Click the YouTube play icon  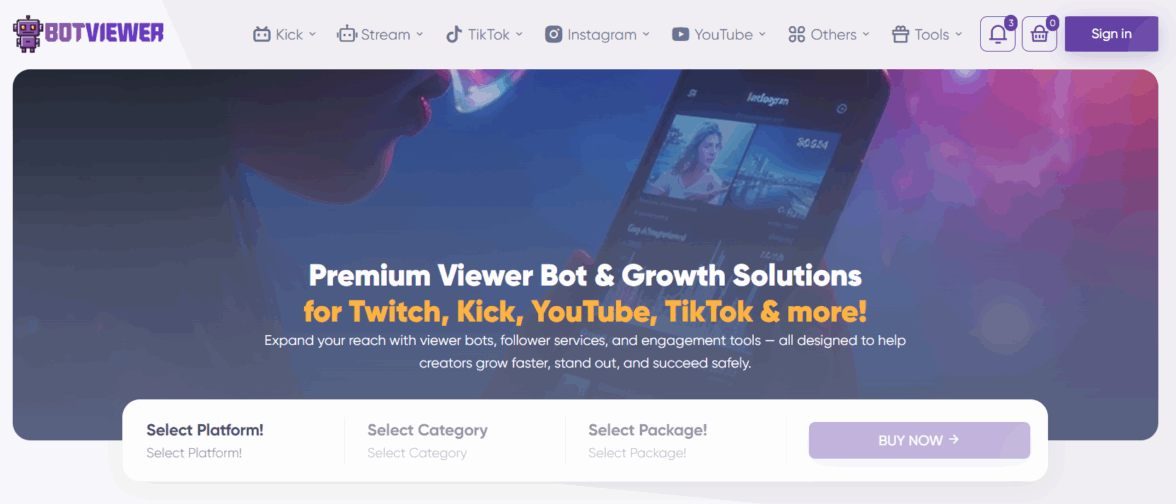pyautogui.click(x=680, y=34)
